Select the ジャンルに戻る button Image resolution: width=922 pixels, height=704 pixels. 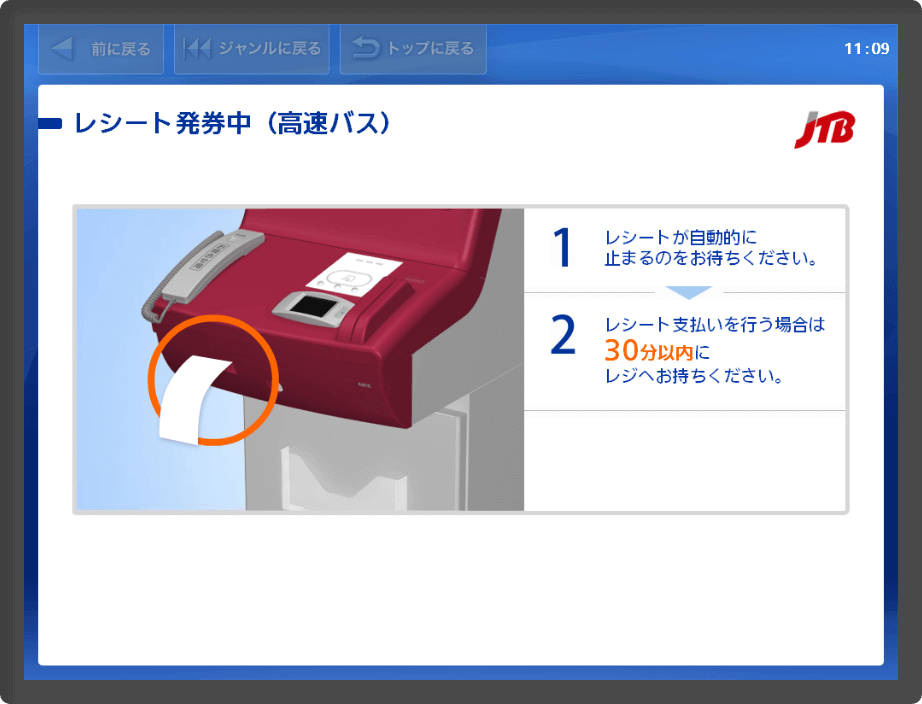coord(252,49)
